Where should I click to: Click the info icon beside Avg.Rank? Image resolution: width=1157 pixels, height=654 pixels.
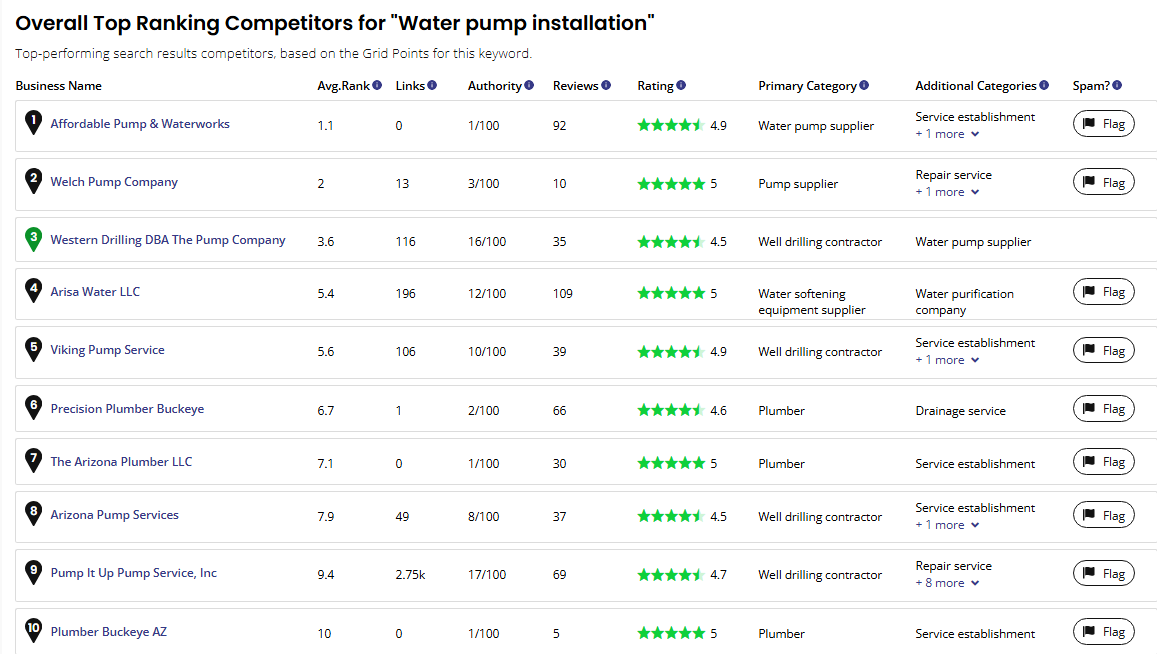click(377, 85)
